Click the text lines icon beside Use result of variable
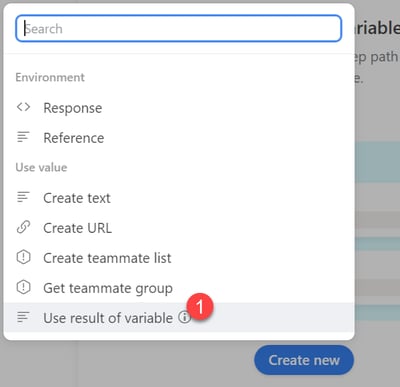The height and width of the screenshot is (387, 400). click(23, 317)
